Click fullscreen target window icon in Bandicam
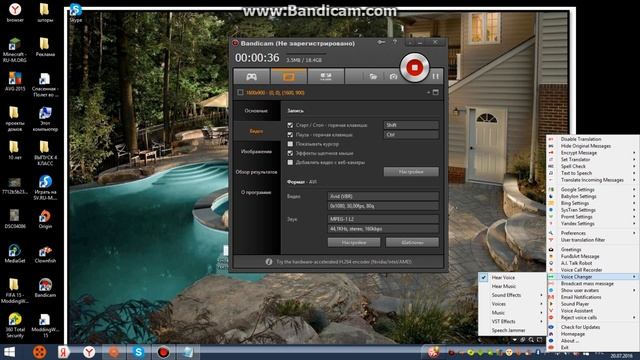This screenshot has height=360, width=640. (436, 93)
